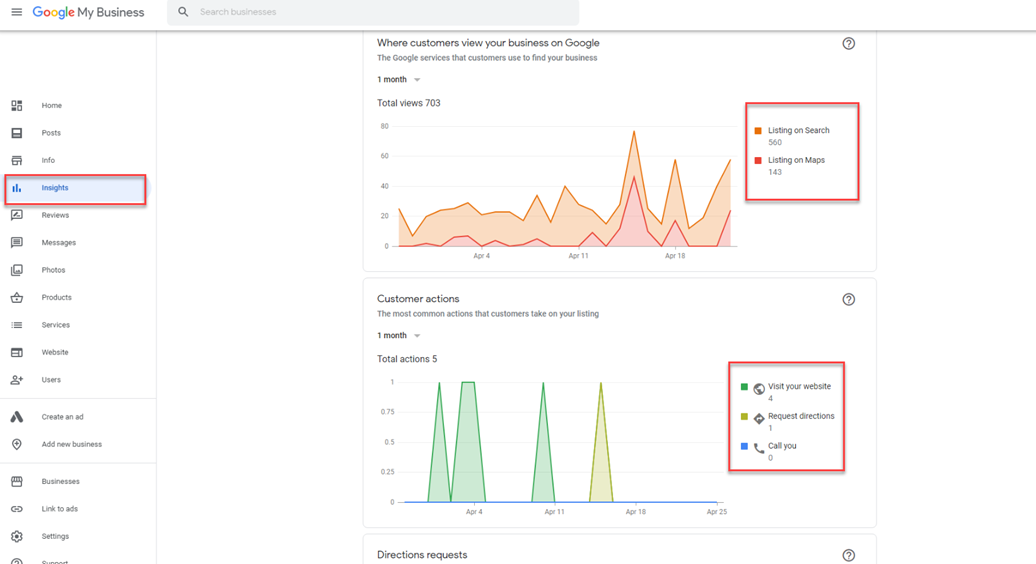
Task: Go to Users section
Action: point(51,380)
